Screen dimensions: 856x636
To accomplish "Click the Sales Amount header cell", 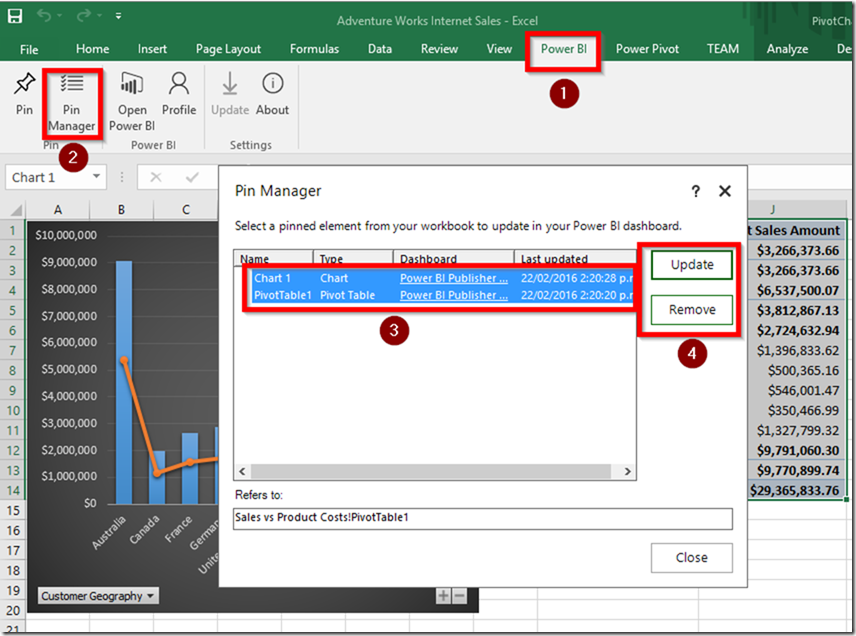I will (796, 230).
